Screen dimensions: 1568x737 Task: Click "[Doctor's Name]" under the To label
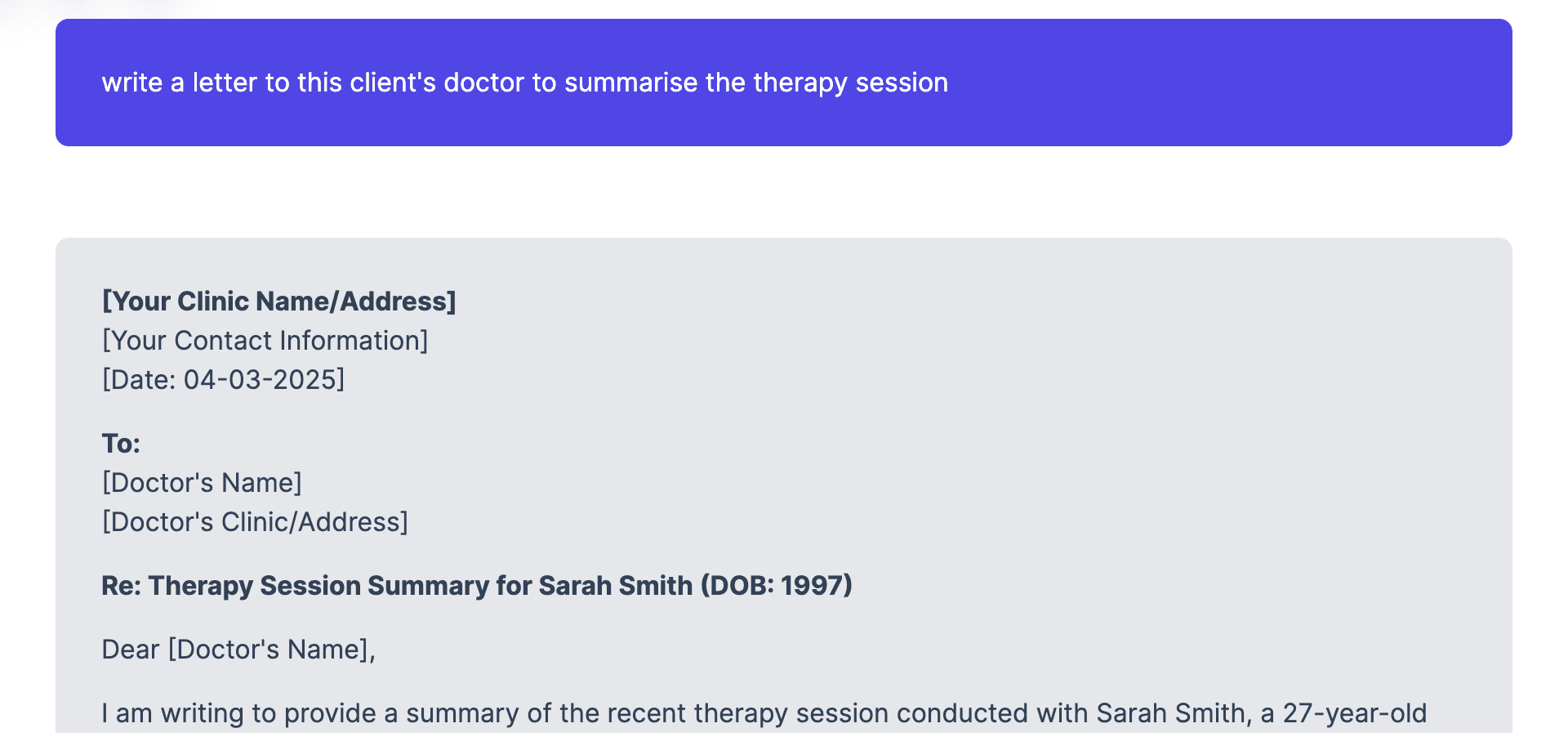(202, 483)
